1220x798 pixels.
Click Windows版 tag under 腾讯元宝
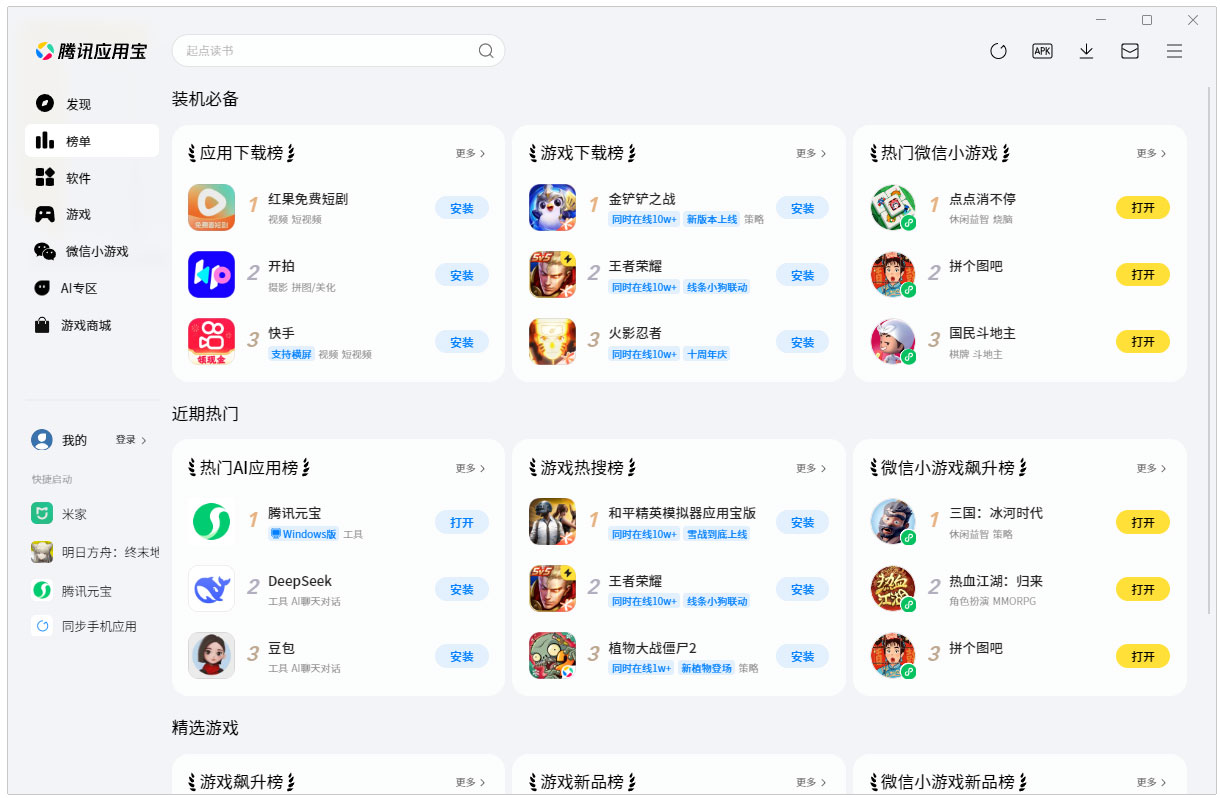pyautogui.click(x=303, y=534)
